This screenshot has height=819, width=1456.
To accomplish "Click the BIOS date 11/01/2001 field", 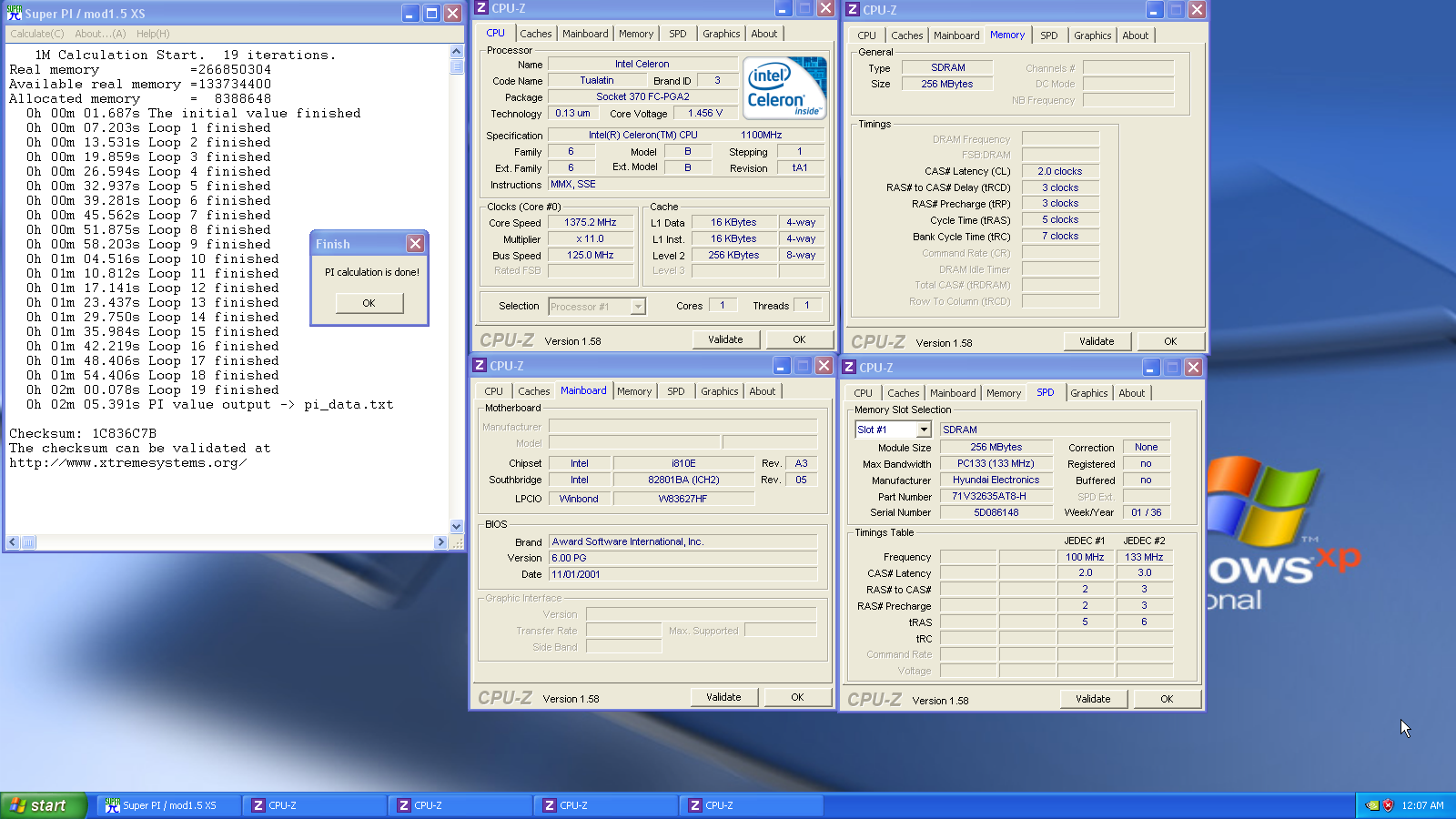I will [683, 574].
